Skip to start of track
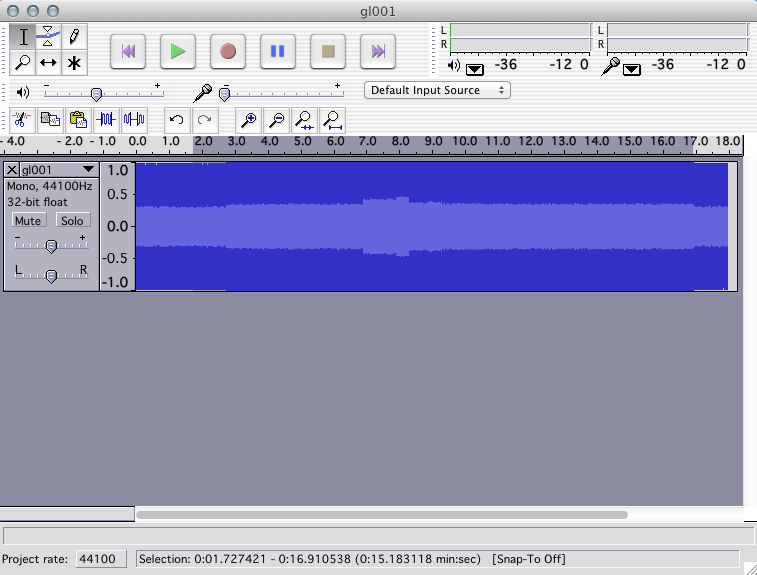This screenshot has height=575, width=757. tap(128, 51)
